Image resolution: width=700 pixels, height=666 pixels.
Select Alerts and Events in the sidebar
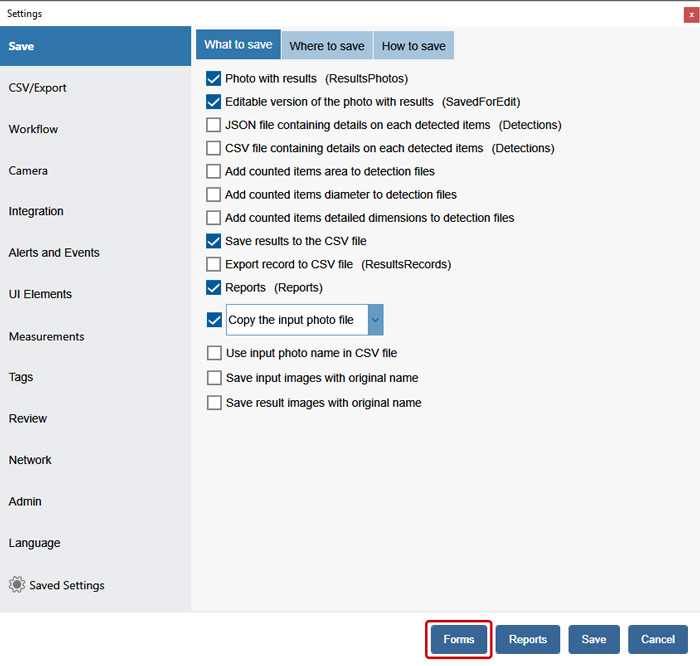pyautogui.click(x=54, y=253)
